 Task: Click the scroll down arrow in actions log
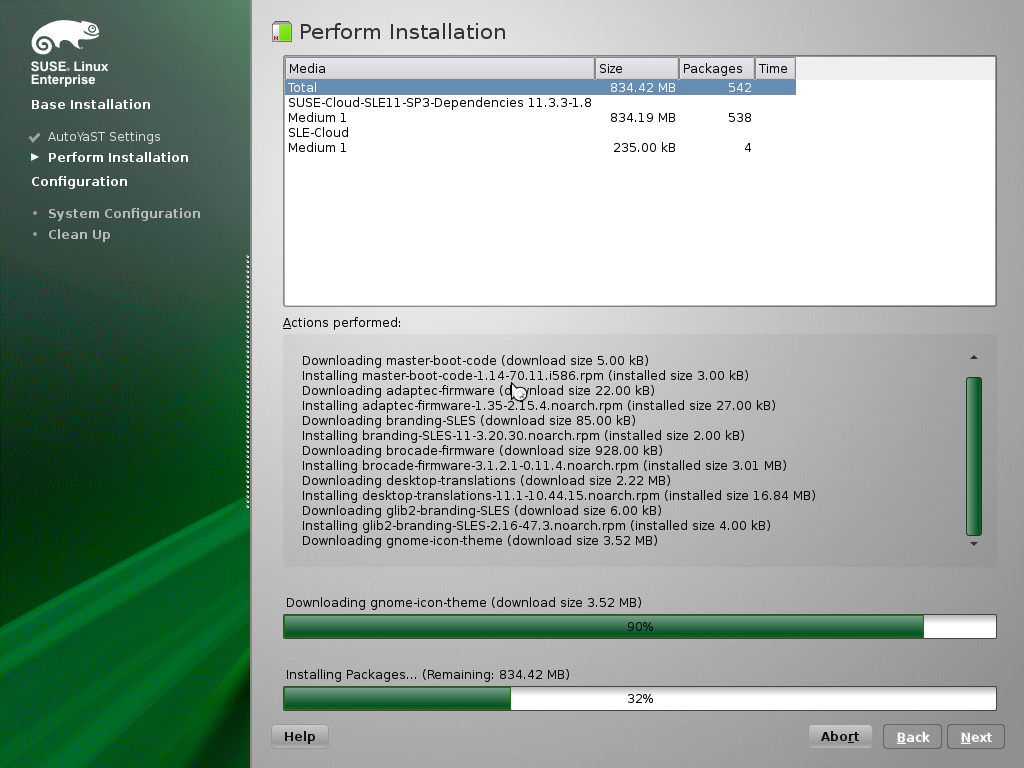[974, 543]
